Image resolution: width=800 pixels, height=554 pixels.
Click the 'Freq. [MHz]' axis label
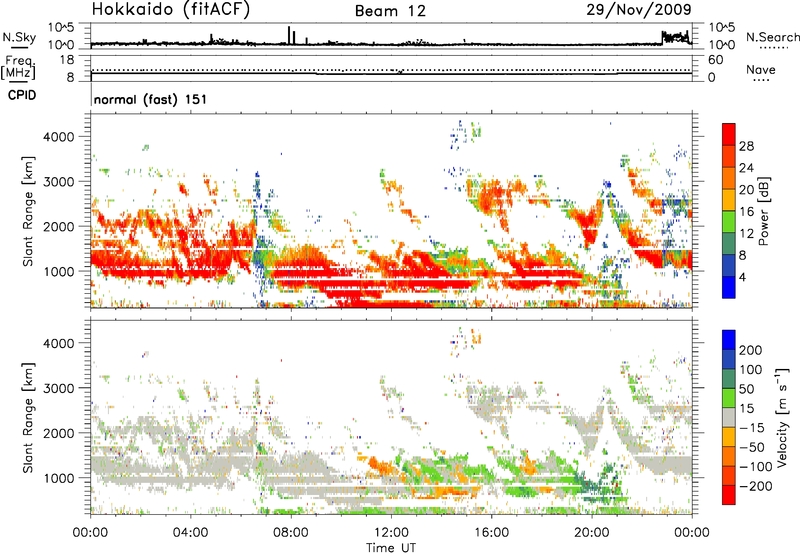(x=19, y=67)
